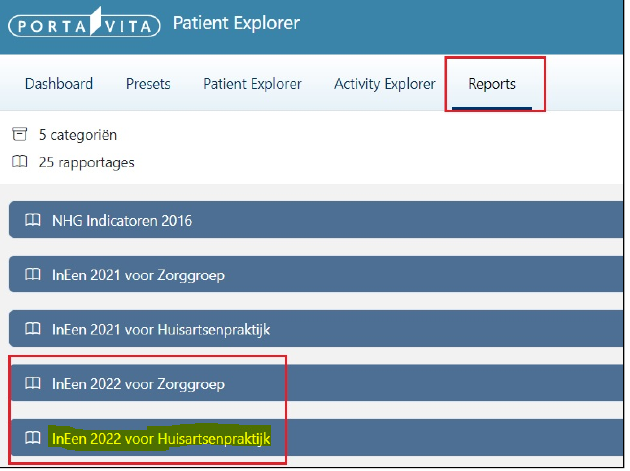Screen dimensions: 630x471
Task: Open the Presets tab
Action: point(148,84)
